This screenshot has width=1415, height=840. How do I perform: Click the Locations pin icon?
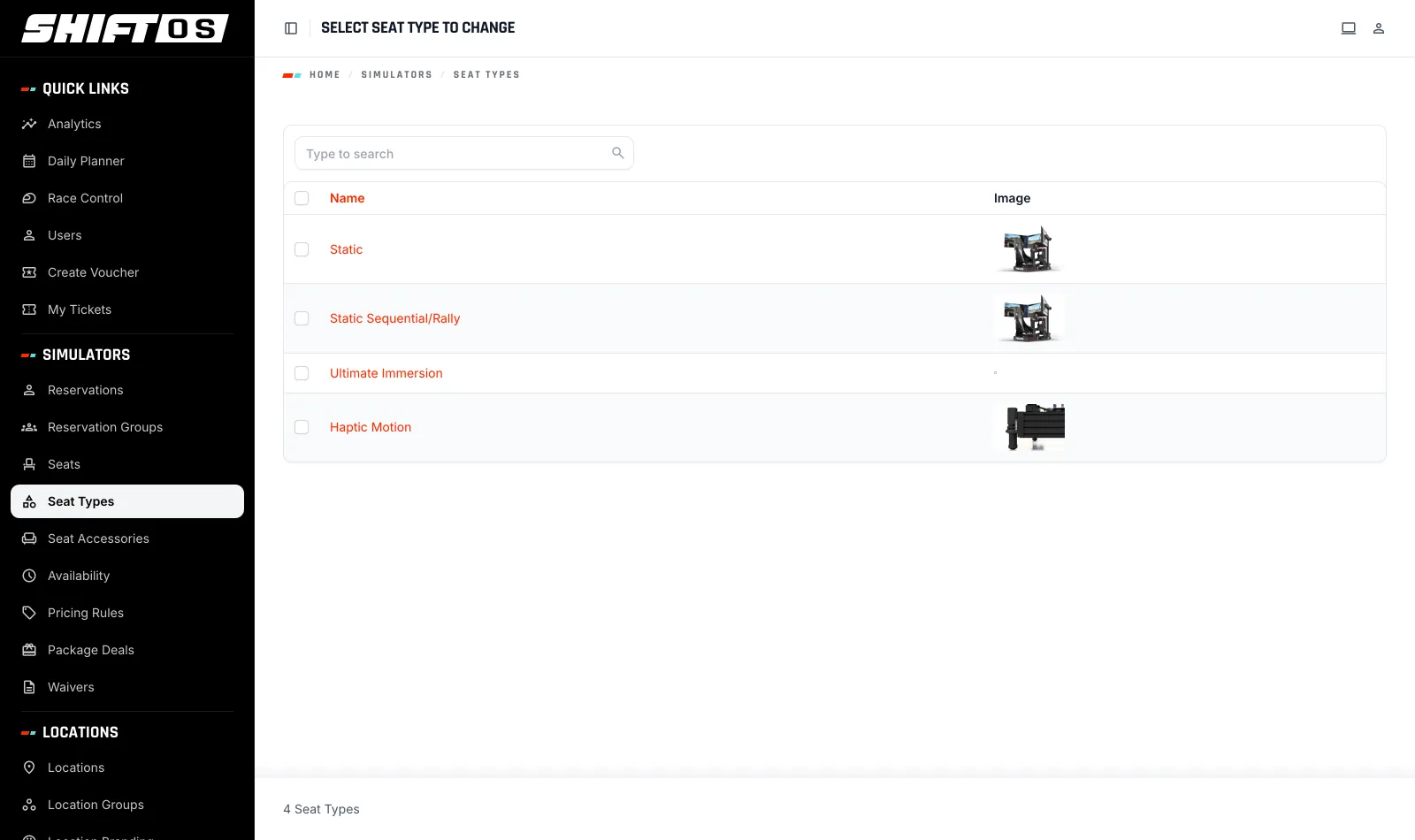29,767
